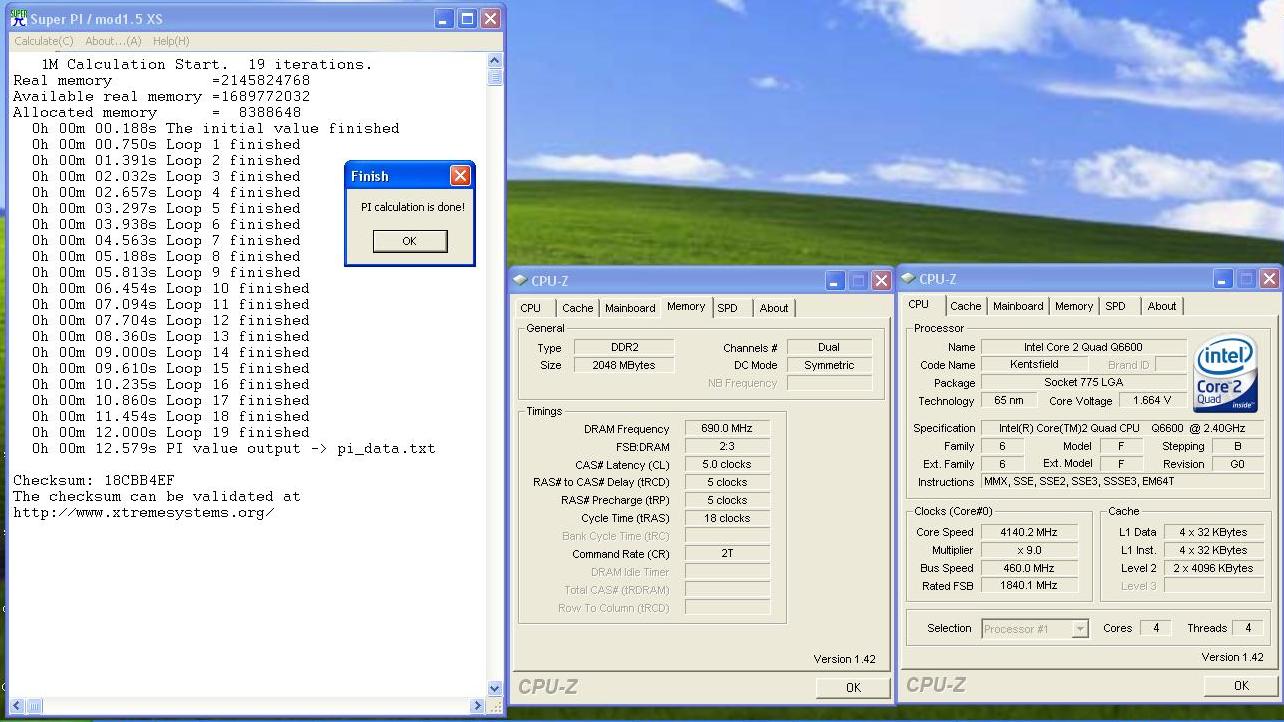Click the Core Speed value '4140.2 MHz'

[x=1029, y=532]
